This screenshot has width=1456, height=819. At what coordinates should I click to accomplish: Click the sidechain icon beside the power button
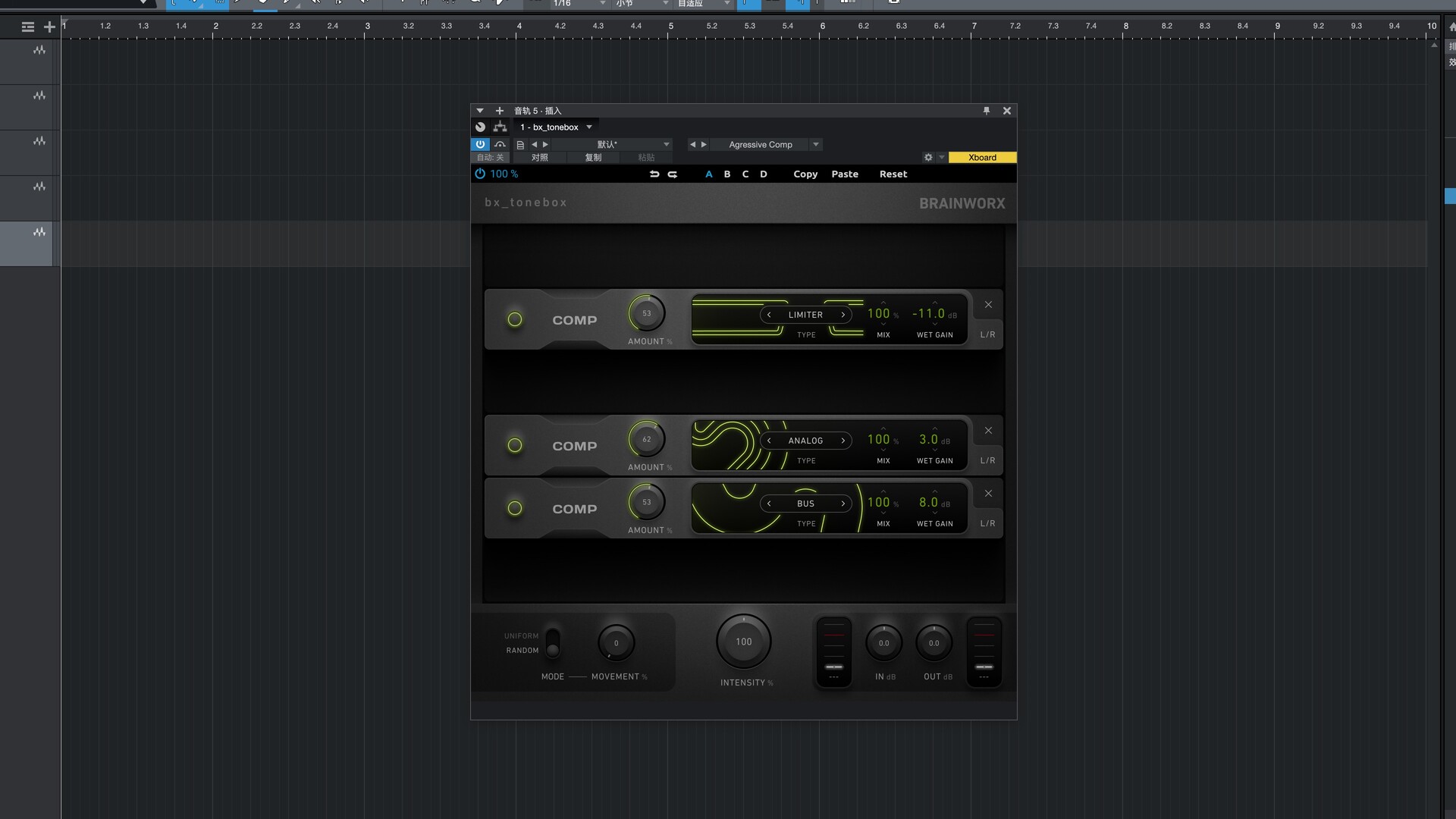pos(500,144)
